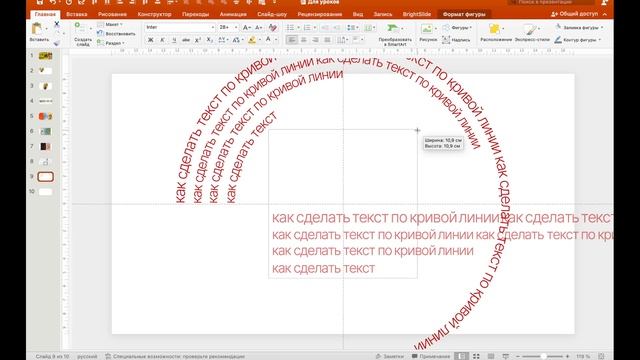Select slide 7 thumbnail

pyautogui.click(x=45, y=147)
